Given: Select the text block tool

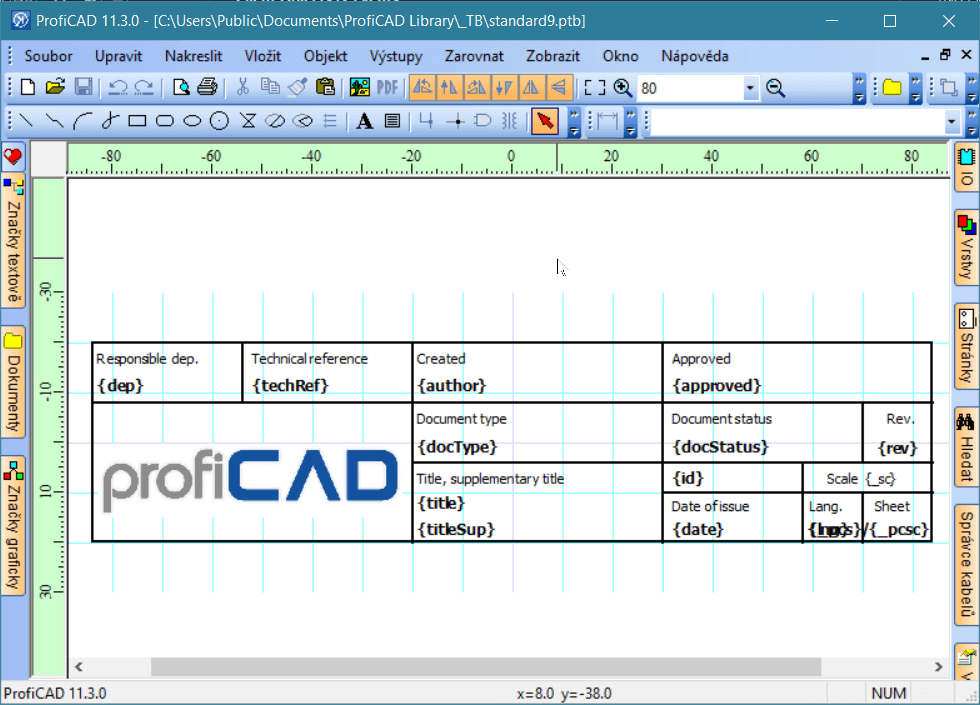Looking at the screenshot, I should coord(392,121).
